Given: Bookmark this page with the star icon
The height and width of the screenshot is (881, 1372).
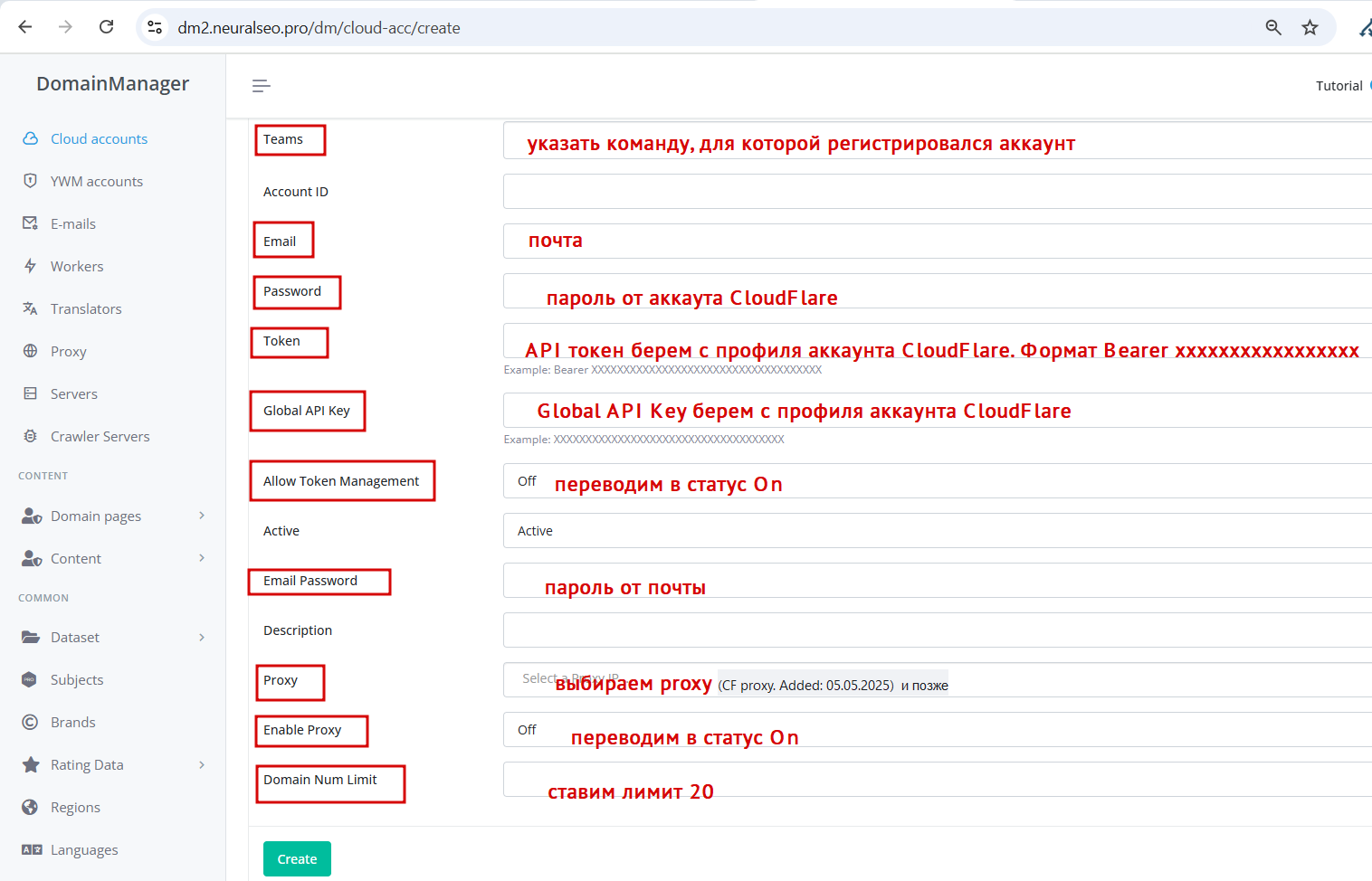Looking at the screenshot, I should click(1310, 27).
